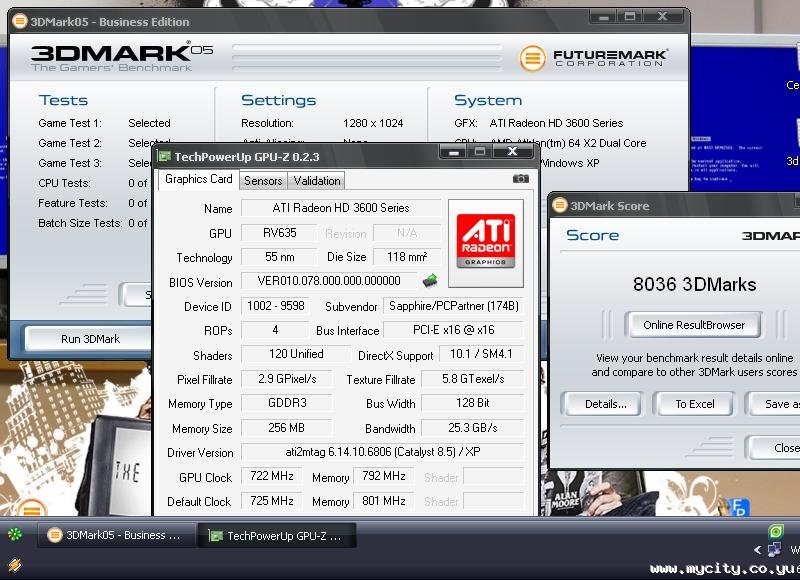The height and width of the screenshot is (580, 800).
Task: Click the Close button in the Score window
Action: (x=774, y=448)
